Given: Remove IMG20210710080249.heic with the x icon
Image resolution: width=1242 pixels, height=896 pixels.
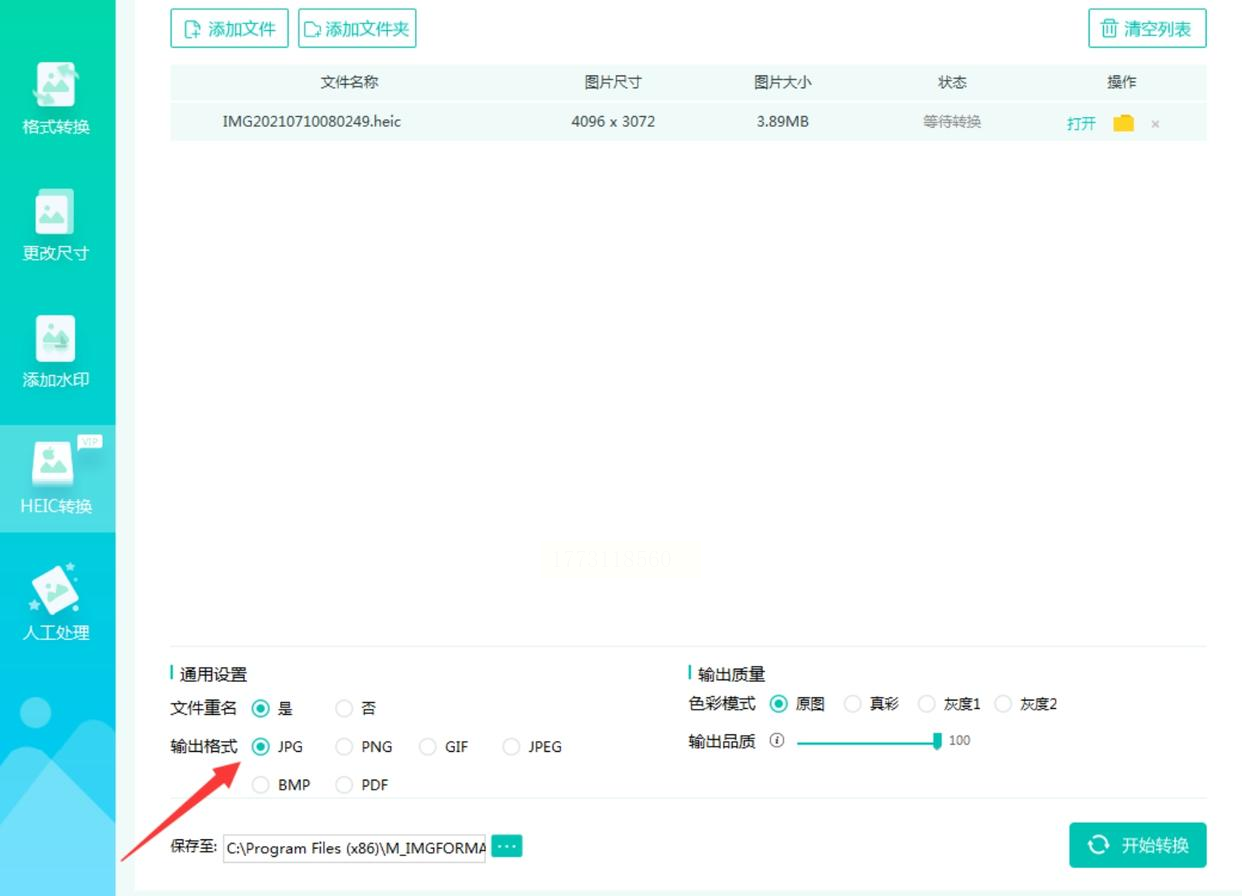Looking at the screenshot, I should tap(1155, 124).
